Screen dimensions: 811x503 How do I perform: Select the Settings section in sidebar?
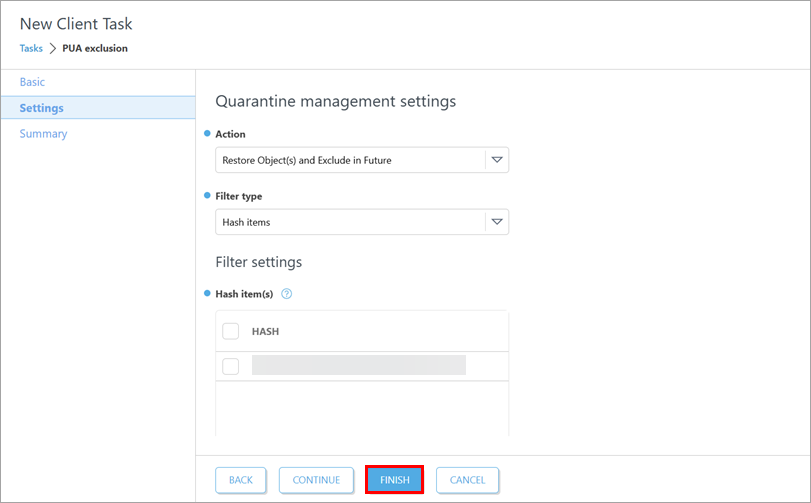41,108
